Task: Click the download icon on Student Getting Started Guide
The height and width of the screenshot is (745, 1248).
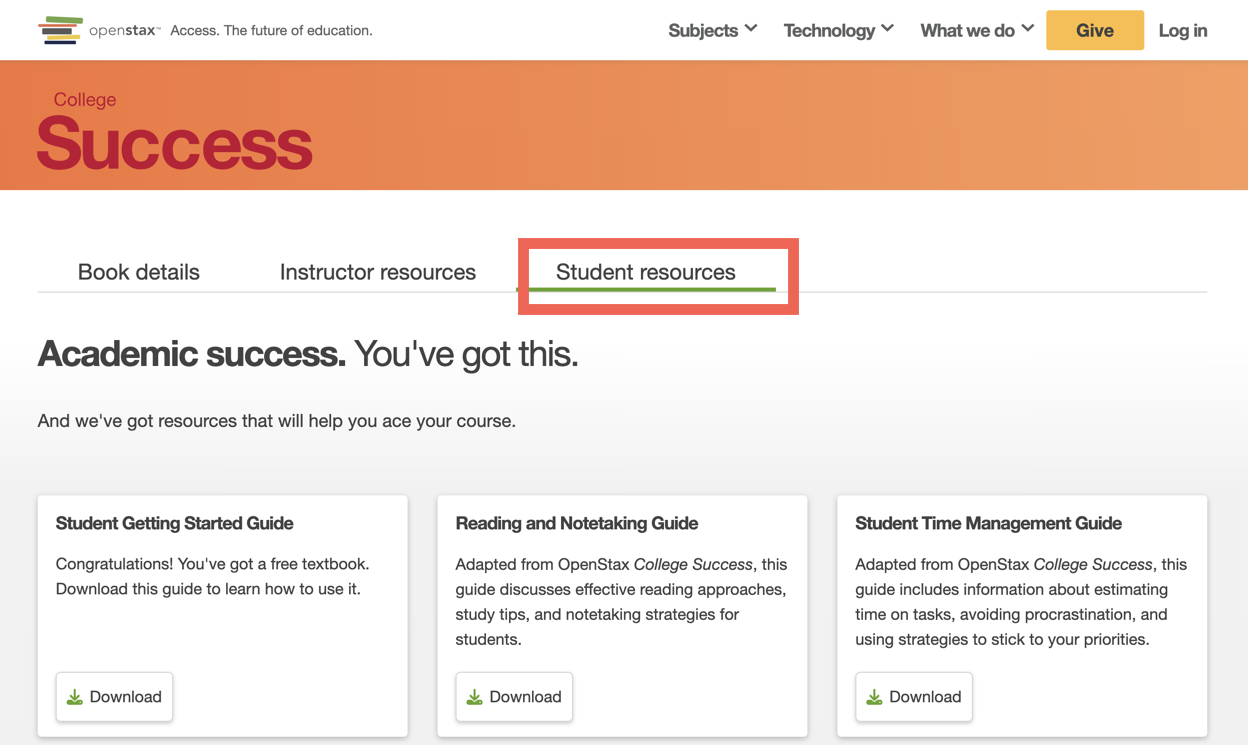Action: point(75,696)
